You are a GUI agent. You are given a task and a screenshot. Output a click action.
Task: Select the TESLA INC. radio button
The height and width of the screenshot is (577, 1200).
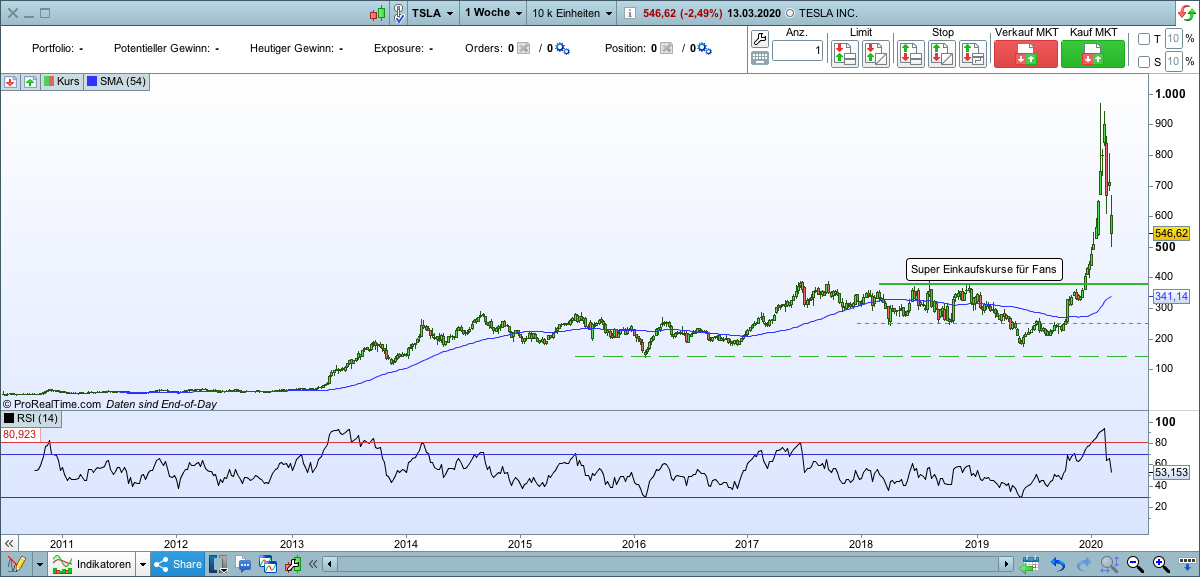pyautogui.click(x=789, y=13)
